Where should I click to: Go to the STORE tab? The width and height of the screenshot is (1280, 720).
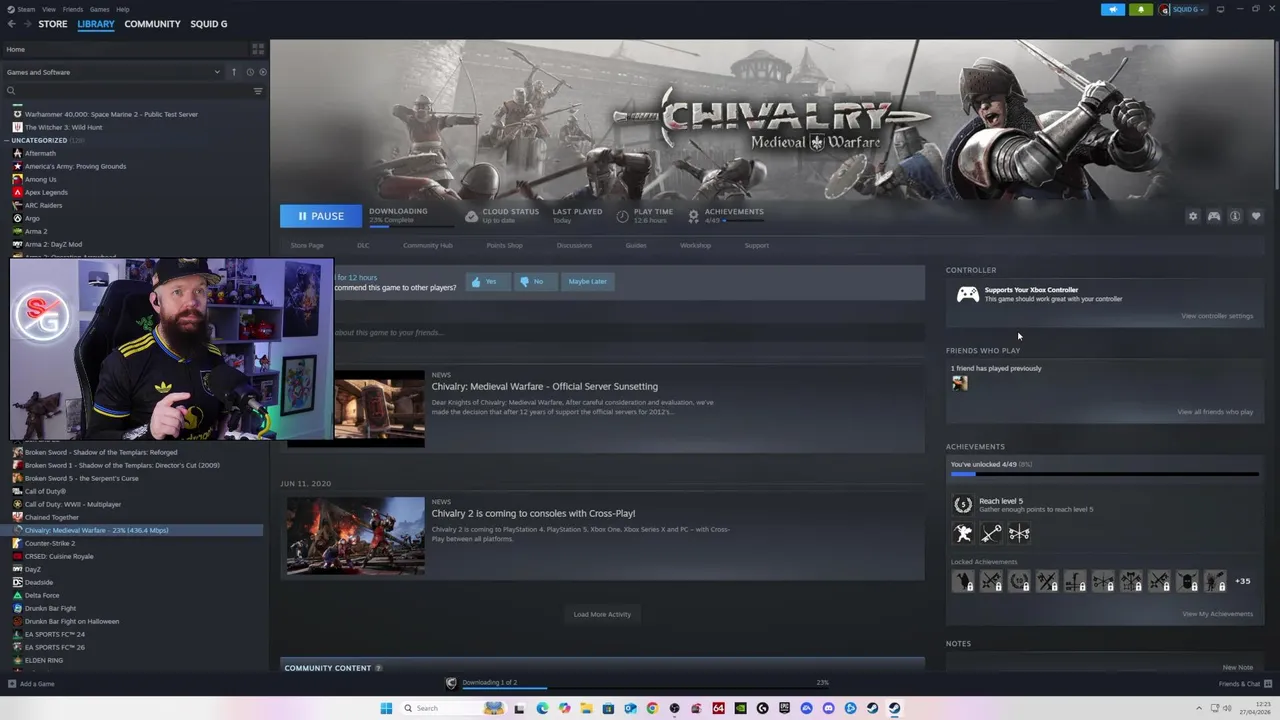[53, 24]
